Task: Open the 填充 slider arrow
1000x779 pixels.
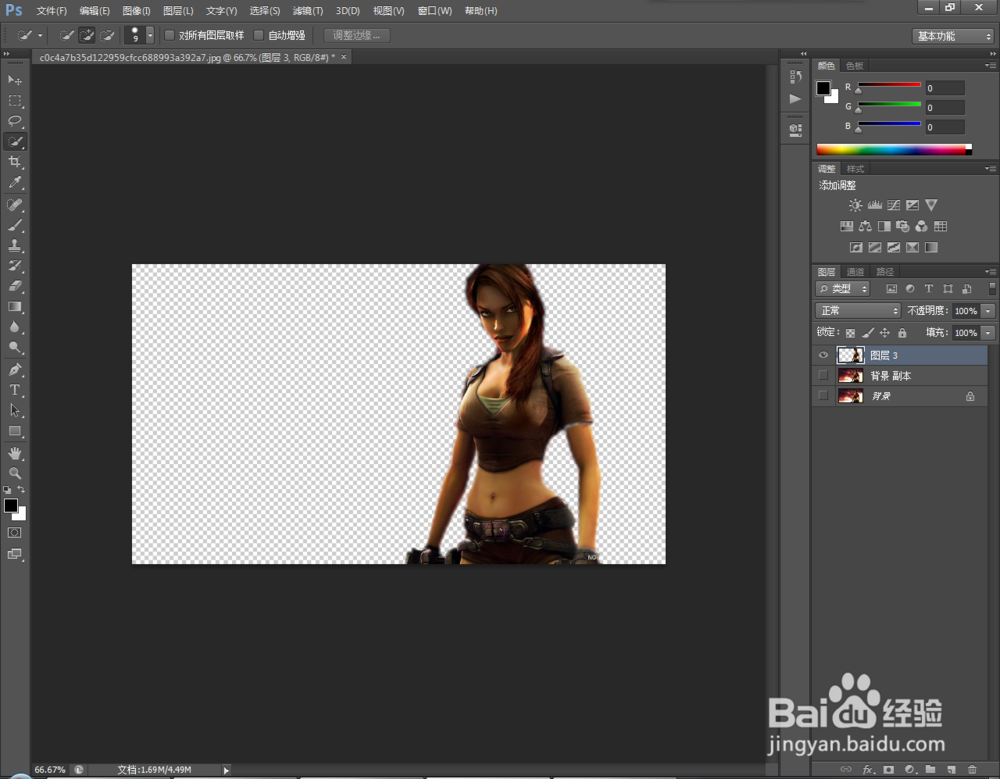Action: (x=988, y=332)
